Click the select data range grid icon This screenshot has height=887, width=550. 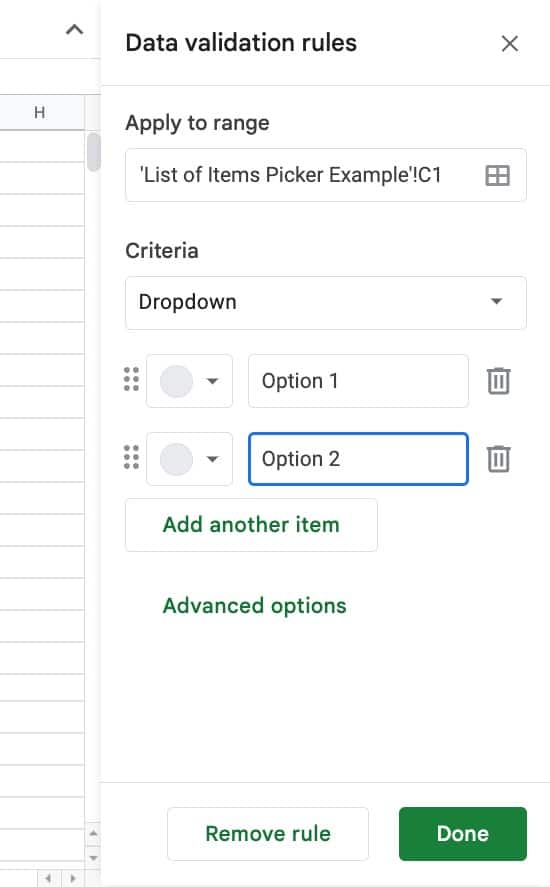(x=497, y=175)
